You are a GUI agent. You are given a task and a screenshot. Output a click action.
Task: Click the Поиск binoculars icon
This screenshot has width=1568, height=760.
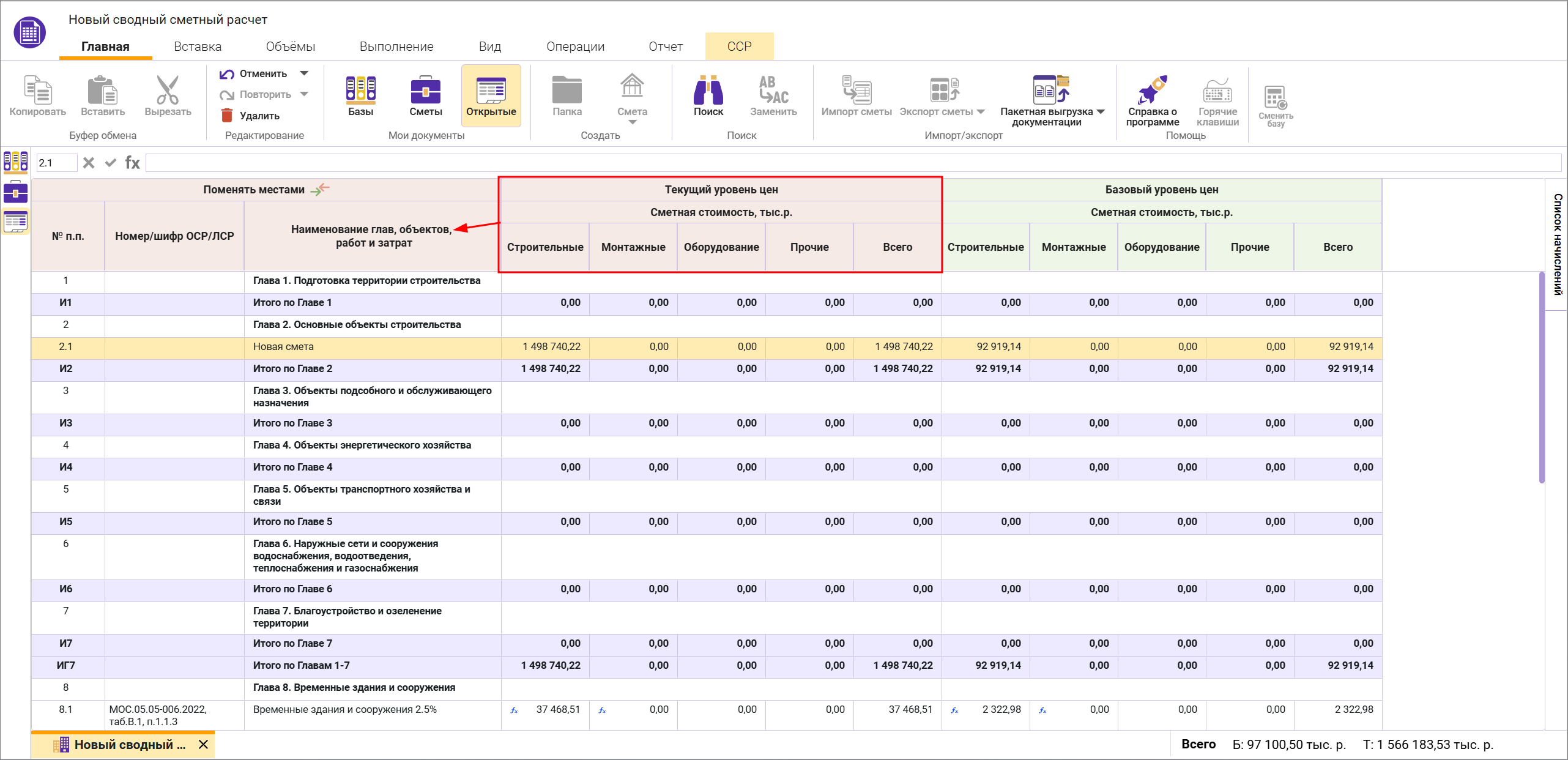708,91
